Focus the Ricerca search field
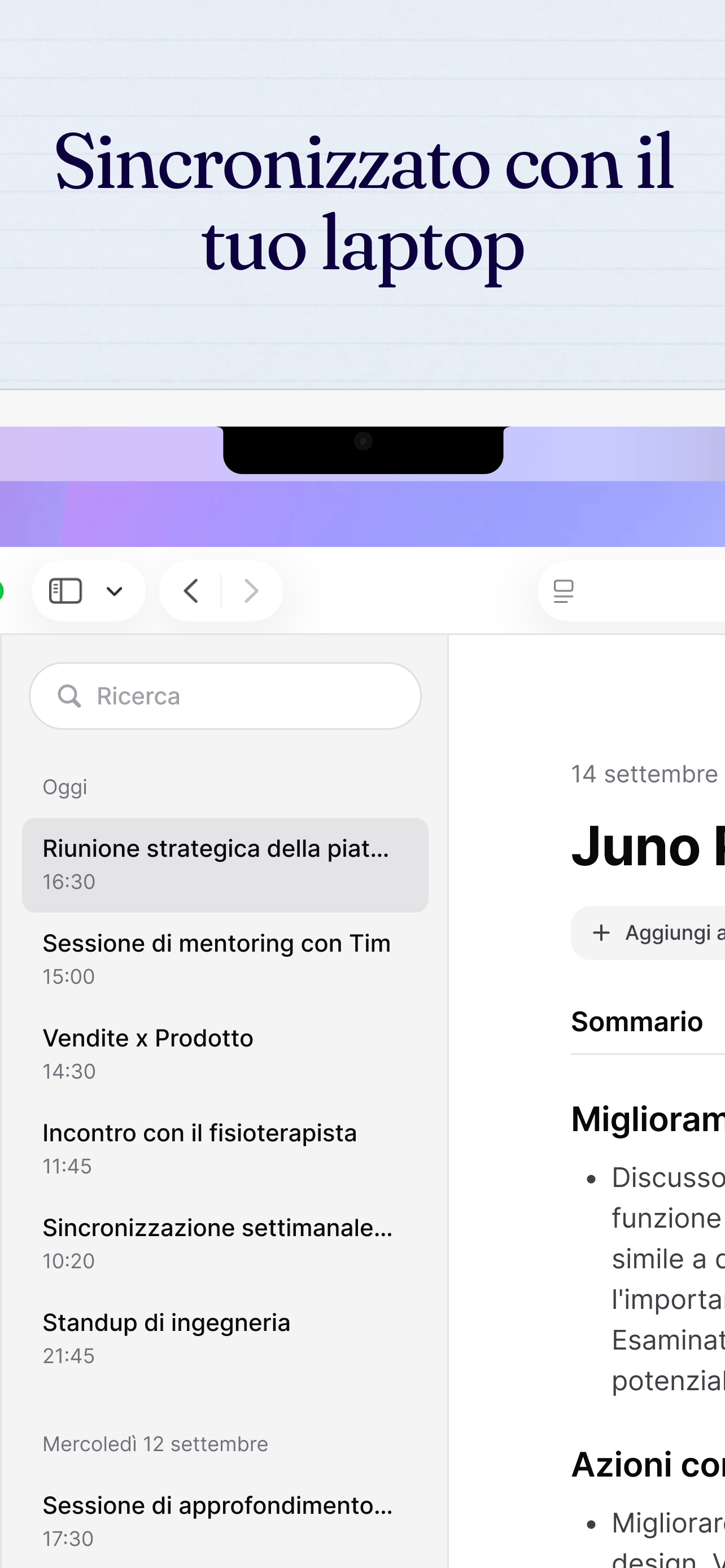Screen dimensions: 725x1568 225,696
